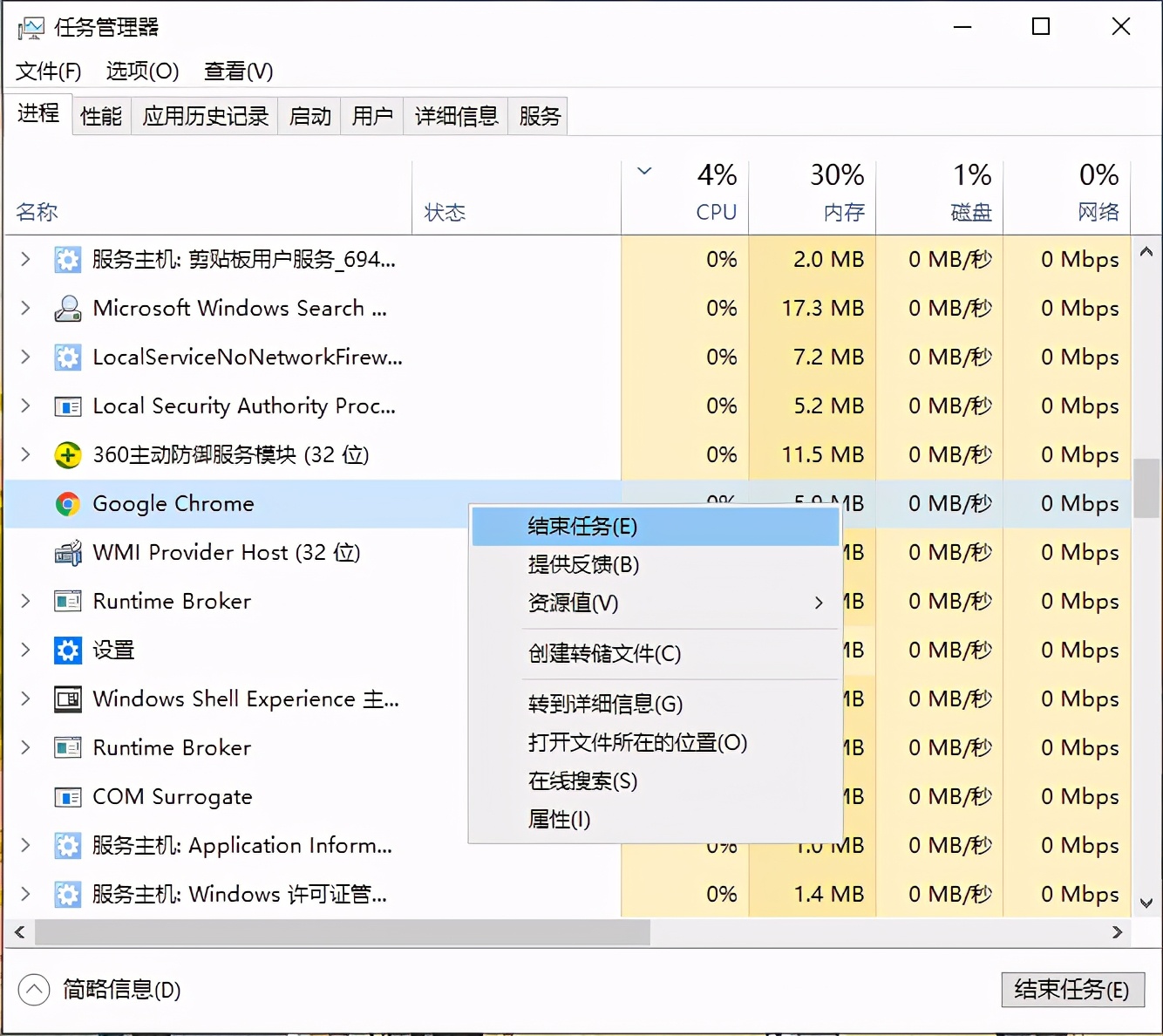Switch to the 详细信息 tab
1163x1036 pixels.
click(456, 116)
